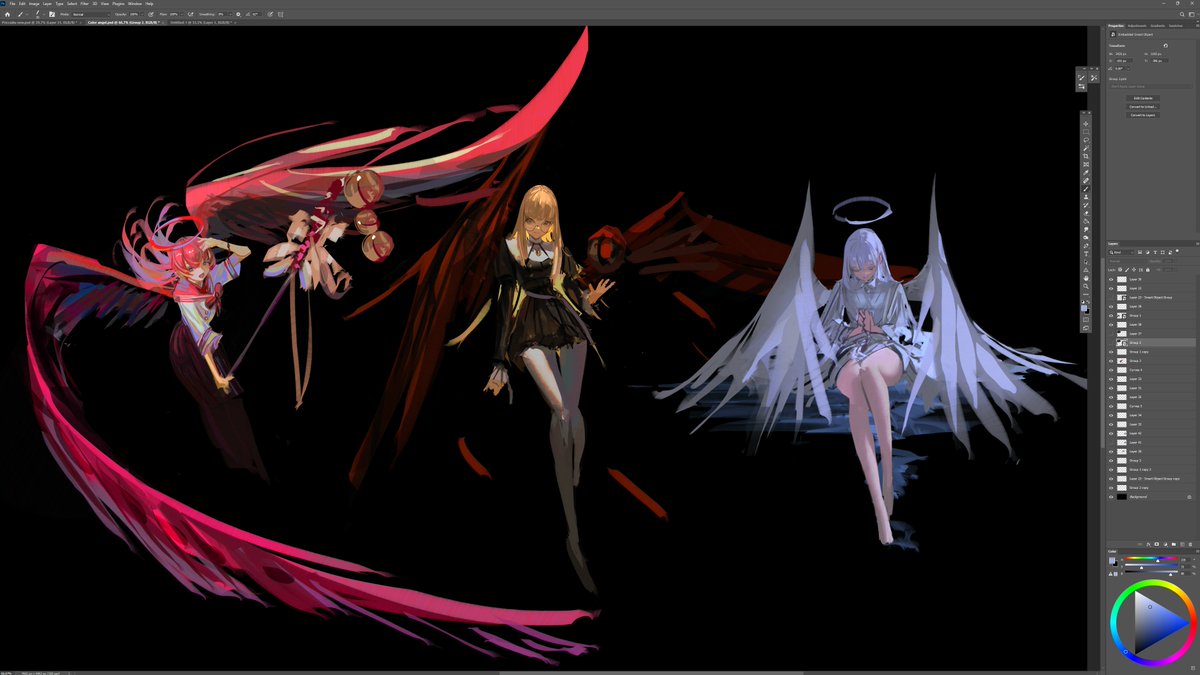Click the foreground color swatch in toolbar
1200x675 pixels.
(1084, 307)
